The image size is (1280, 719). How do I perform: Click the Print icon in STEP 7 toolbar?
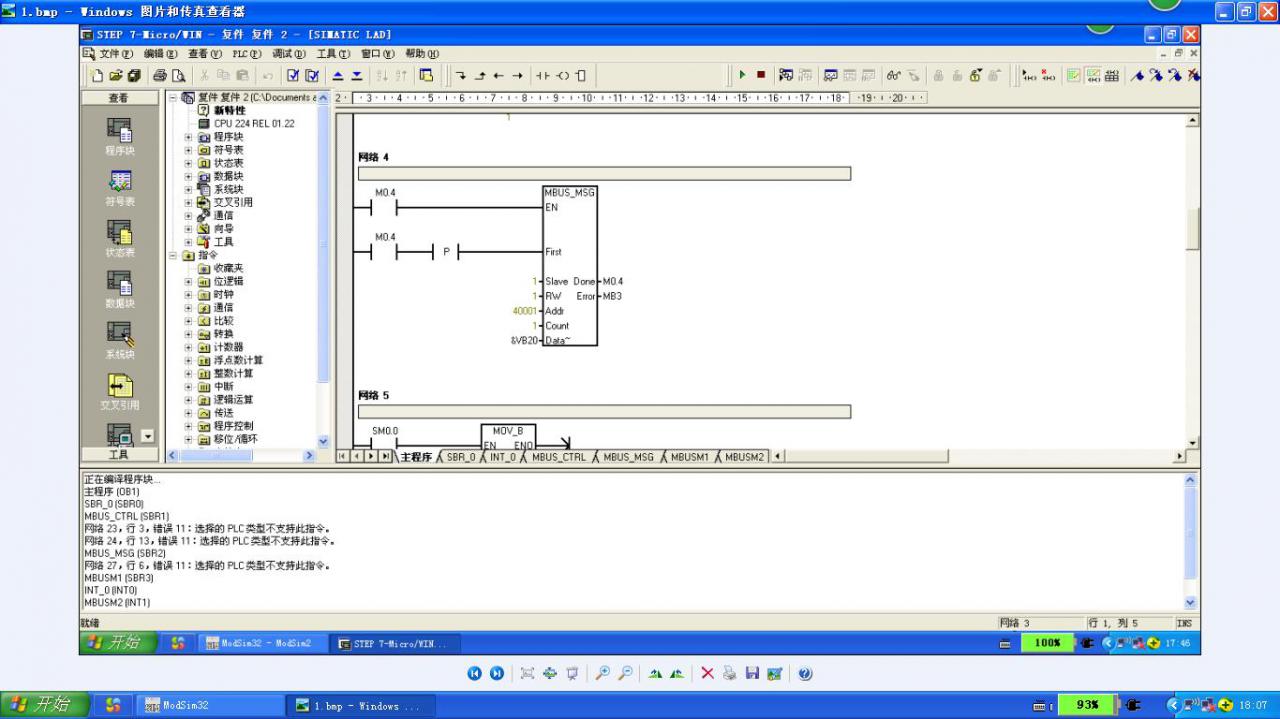tap(160, 75)
